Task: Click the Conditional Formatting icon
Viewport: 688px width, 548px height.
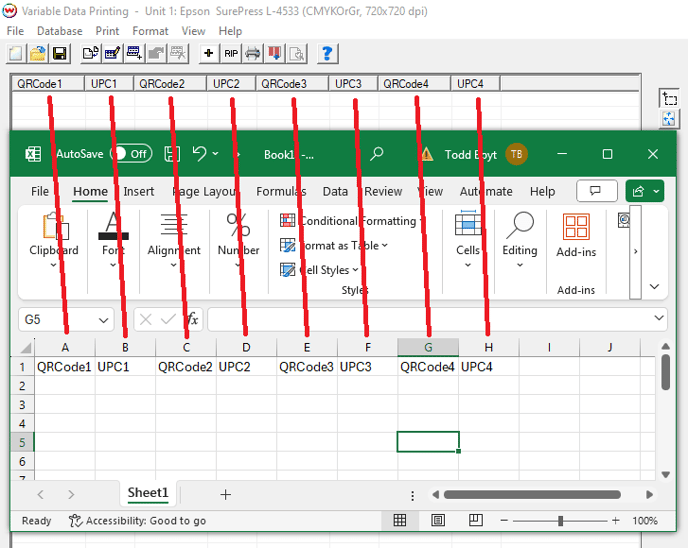Action: (287, 220)
